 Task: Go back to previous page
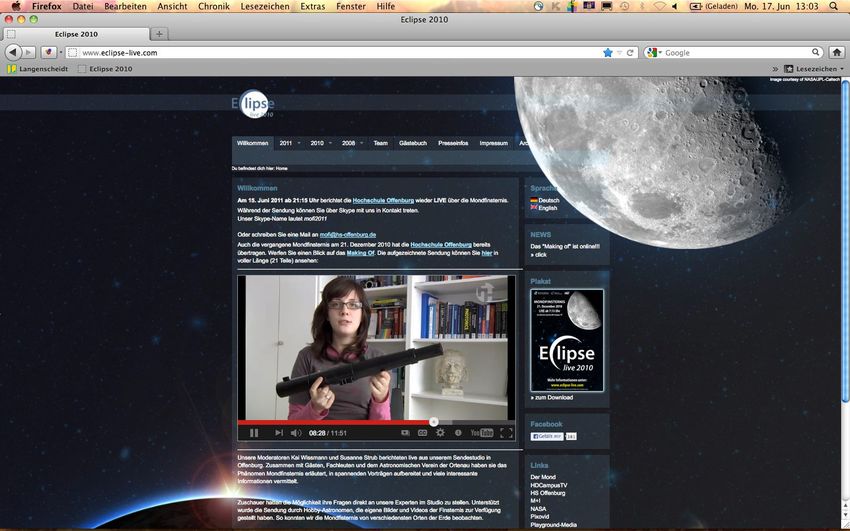pos(13,53)
